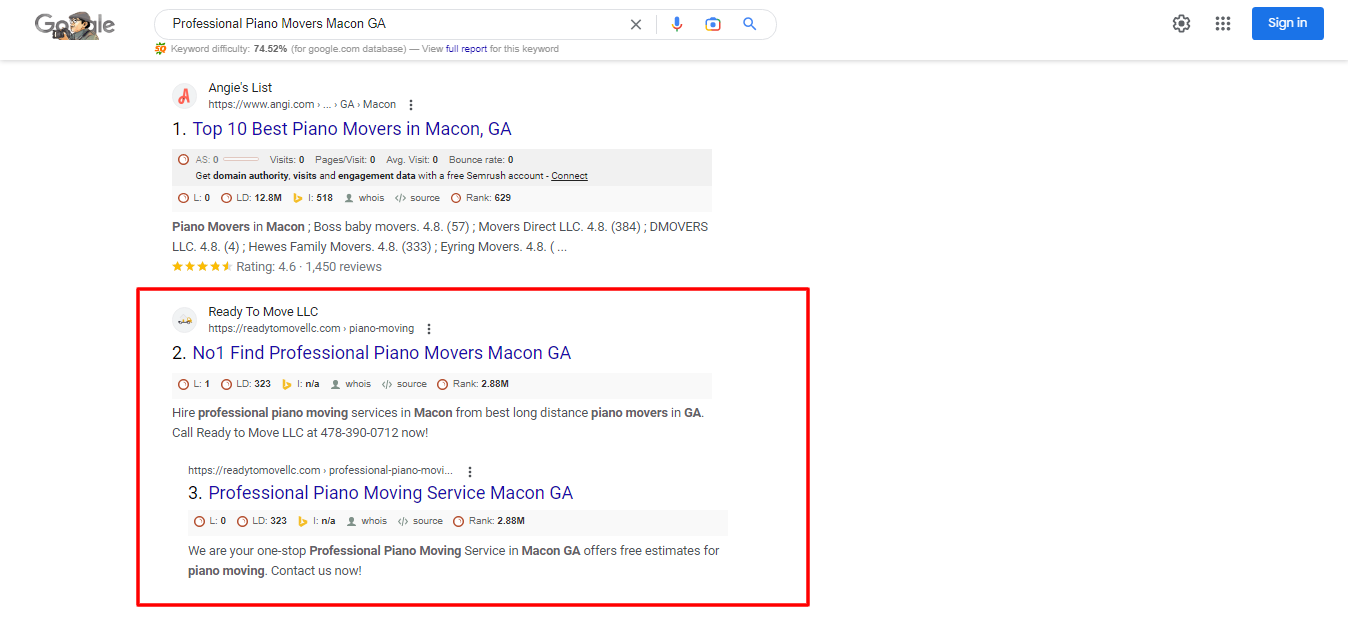Click source for the Professional Piano Moving Service result
Screen dimensions: 1348x624
tap(420, 521)
